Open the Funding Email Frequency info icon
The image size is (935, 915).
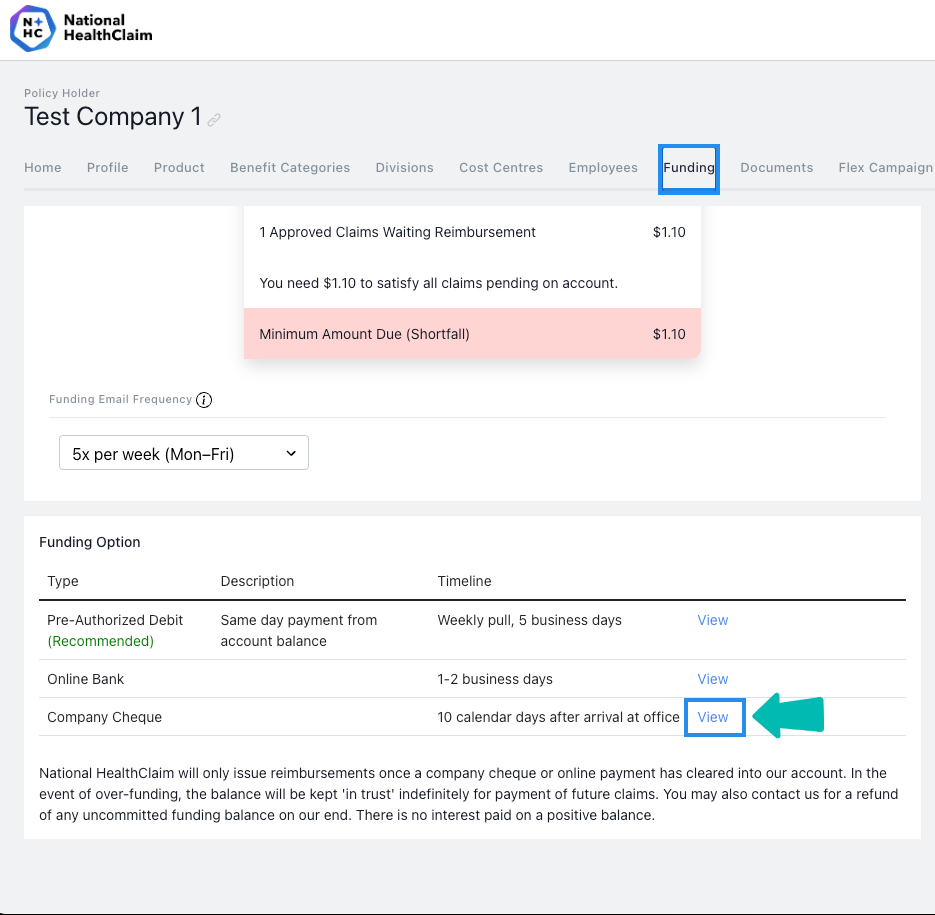click(204, 400)
